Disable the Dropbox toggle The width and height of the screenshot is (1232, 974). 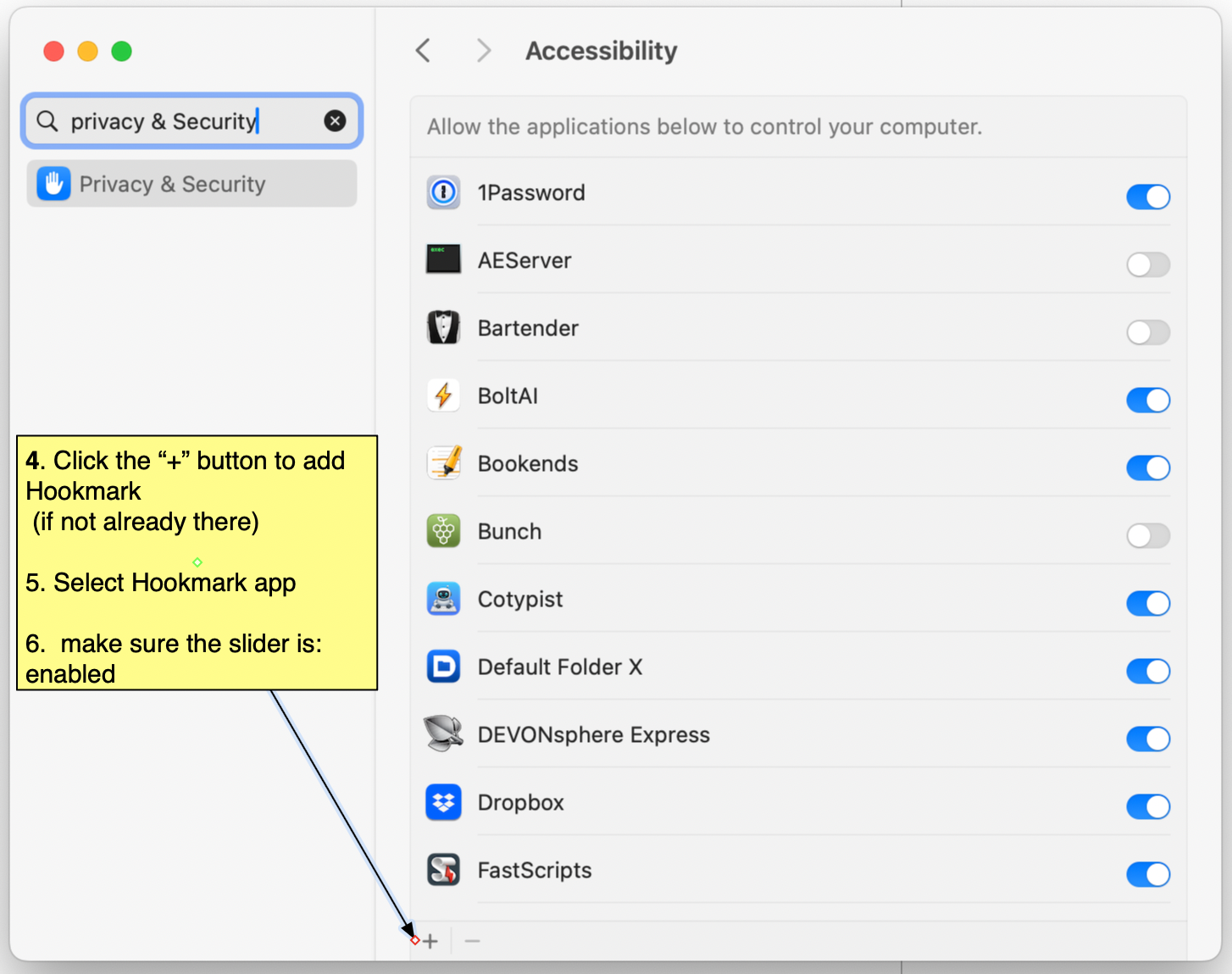[x=1148, y=806]
